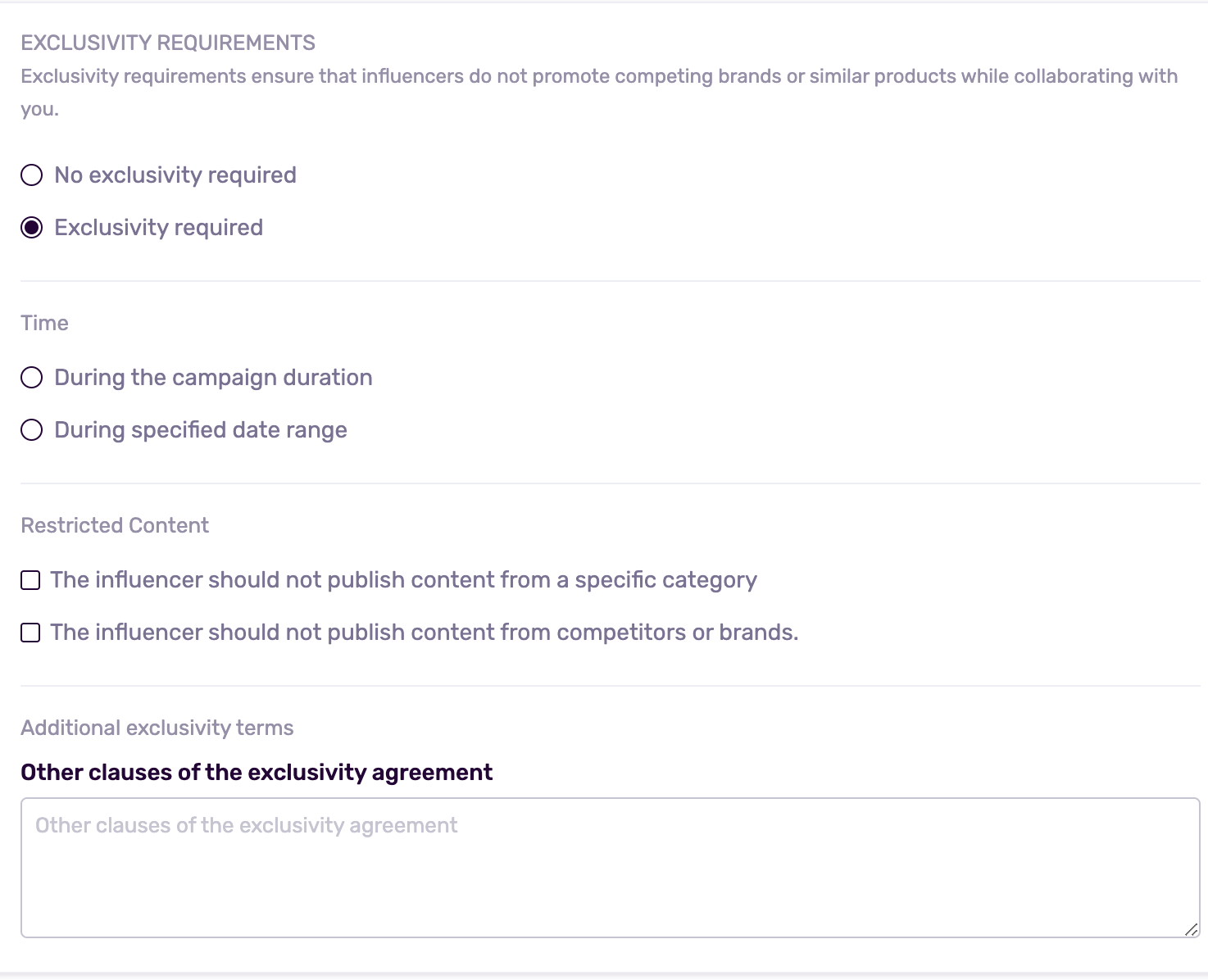Click the bold 'Other clauses of the exclusivity agreement' label

(x=257, y=773)
